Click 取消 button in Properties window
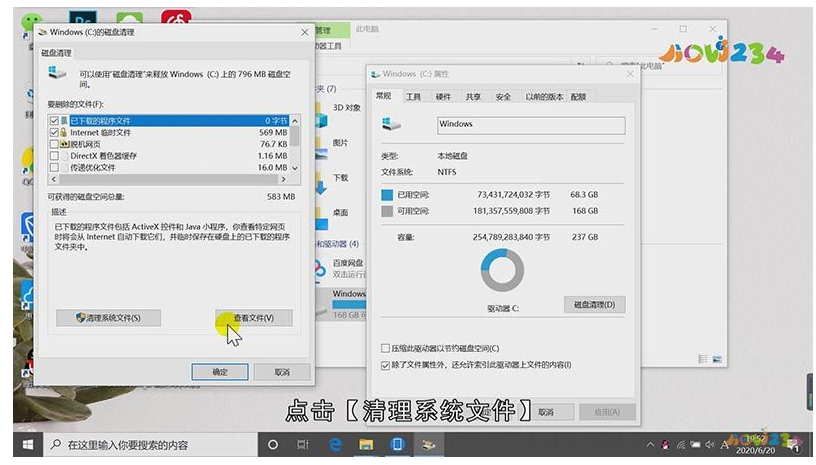Image resolution: width=816 pixels, height=465 pixels. (x=546, y=412)
